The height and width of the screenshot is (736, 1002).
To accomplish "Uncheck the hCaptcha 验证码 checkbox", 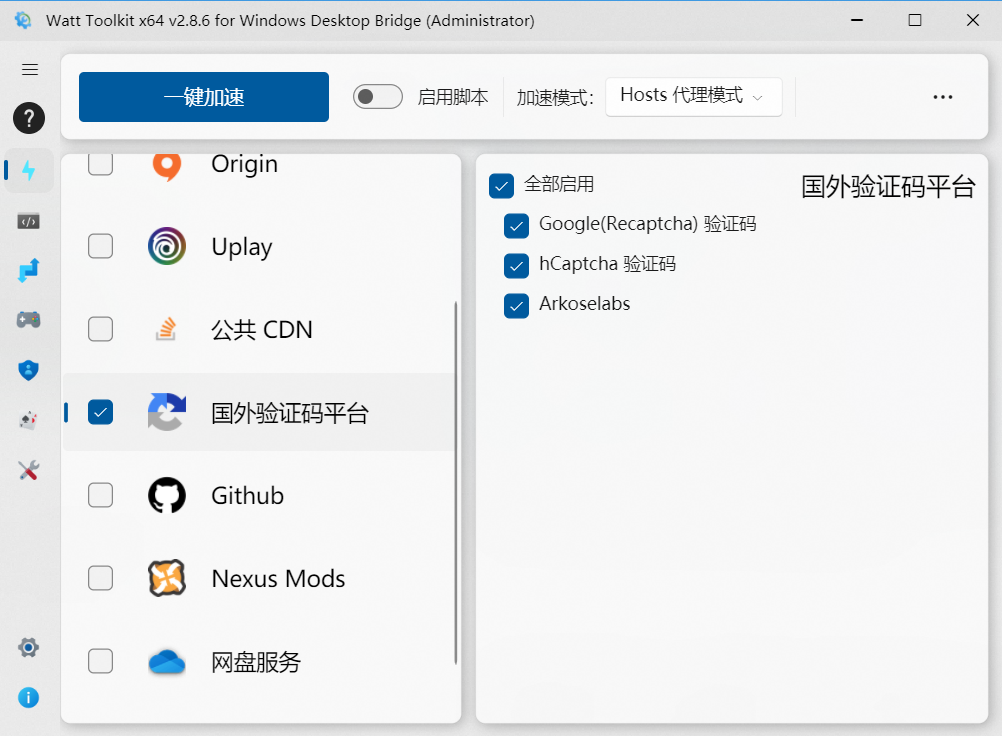I will [516, 266].
